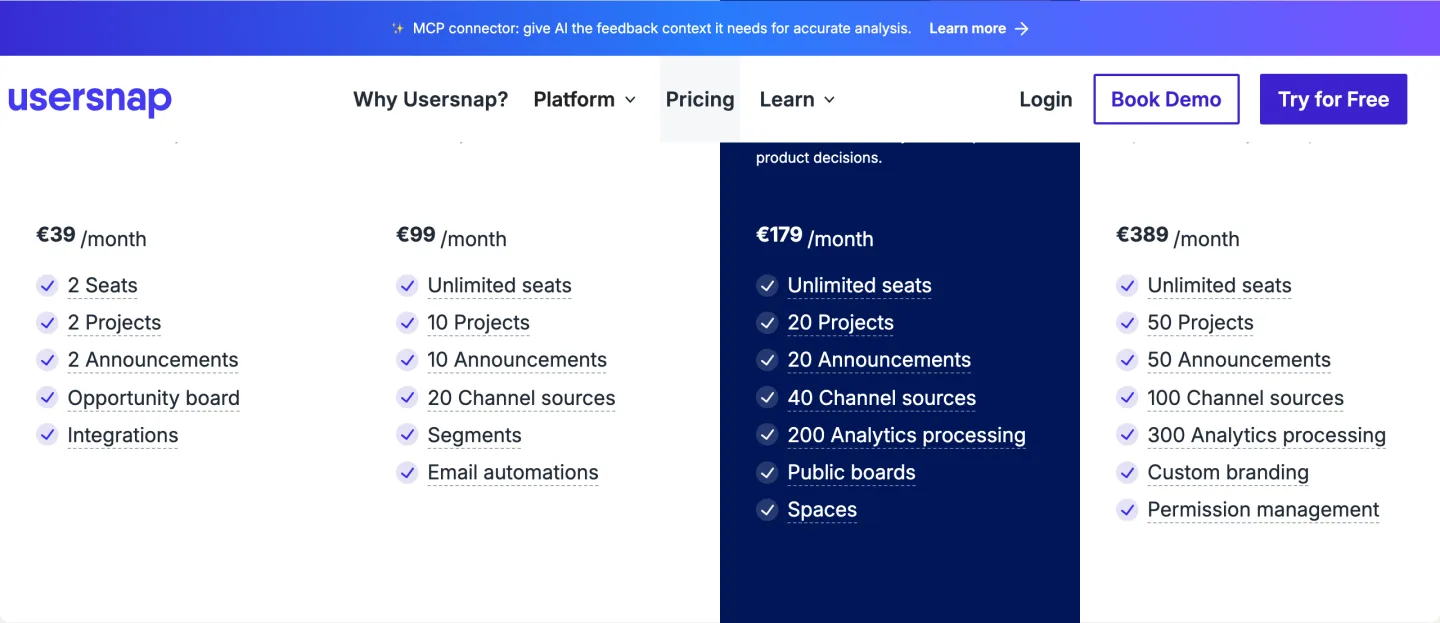This screenshot has width=1440, height=623.
Task: Open the Platform nav item
Action: pos(585,100)
